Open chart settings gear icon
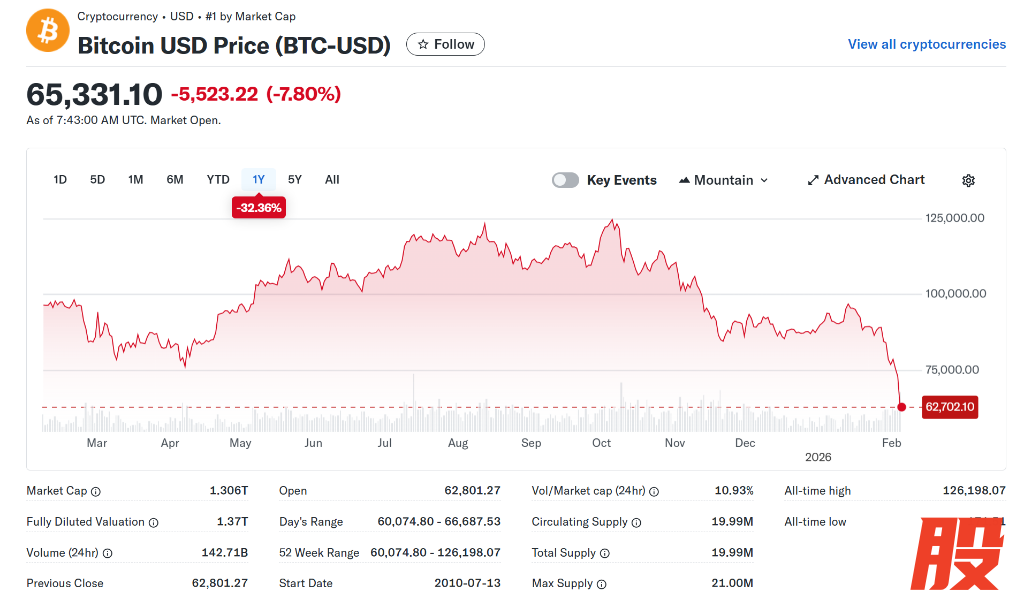The height and width of the screenshot is (609, 1024). (x=968, y=181)
